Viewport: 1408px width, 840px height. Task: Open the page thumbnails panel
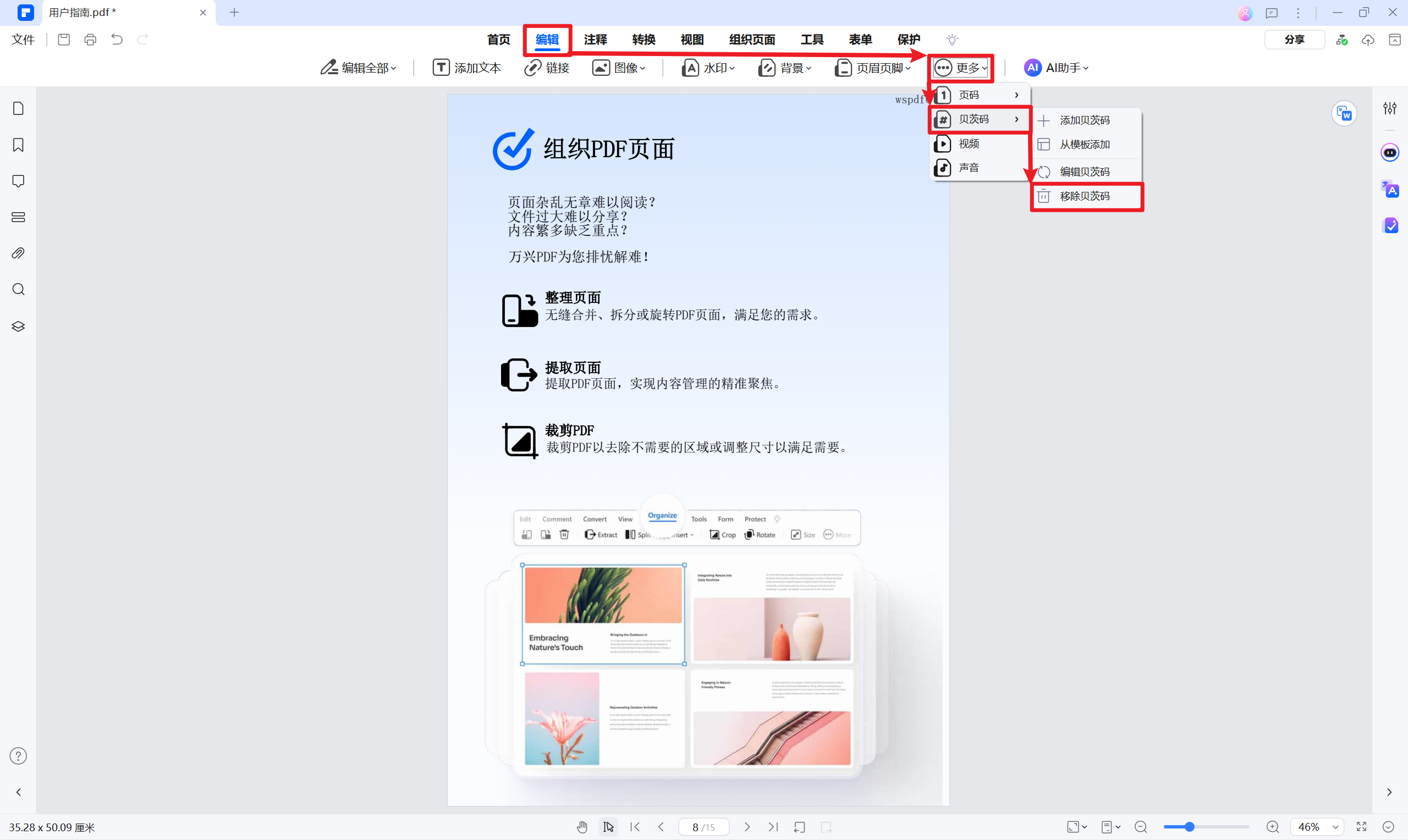coord(18,108)
